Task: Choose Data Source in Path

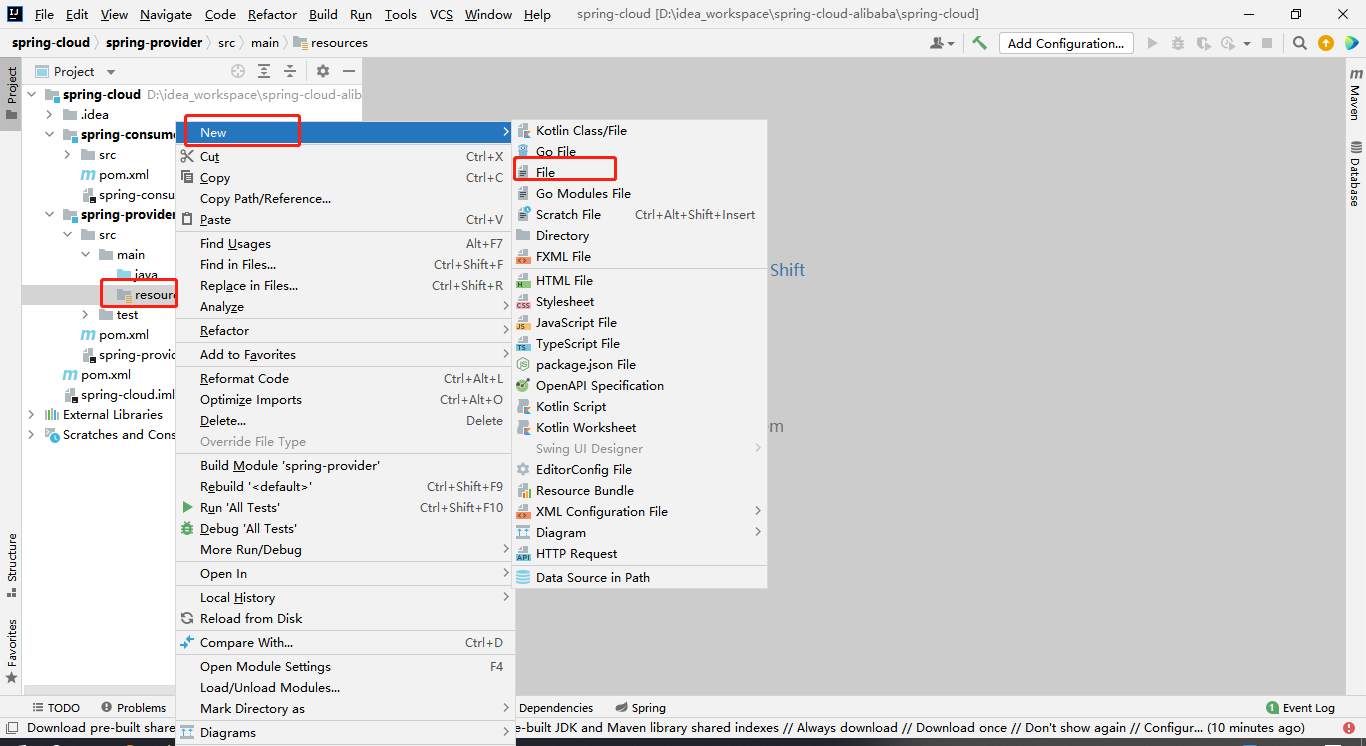Action: [x=639, y=578]
